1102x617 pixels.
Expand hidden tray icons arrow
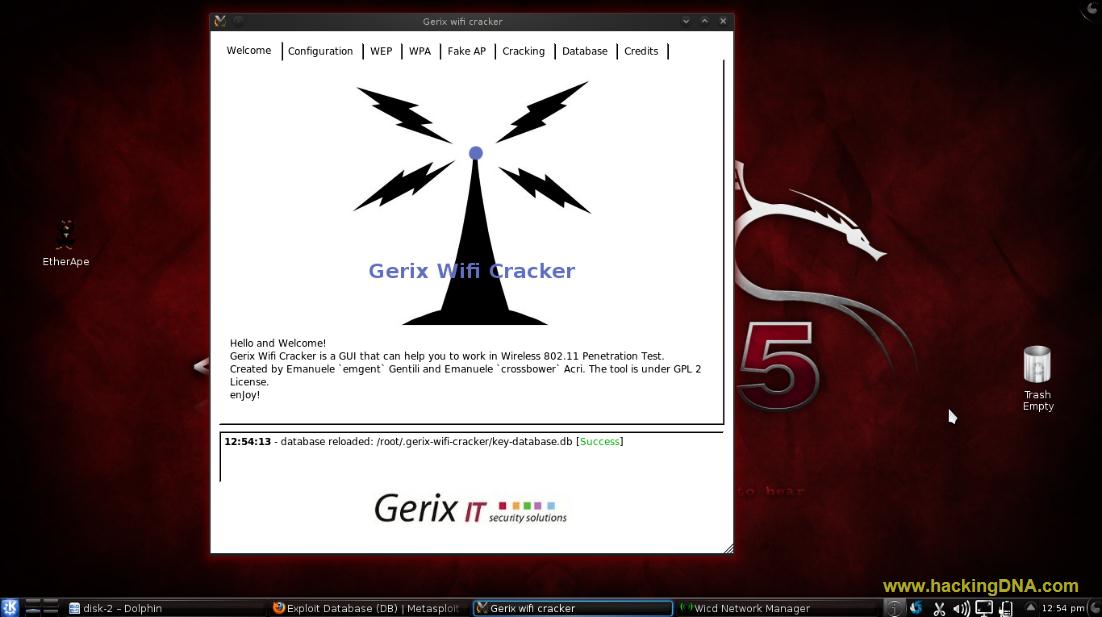(1030, 607)
